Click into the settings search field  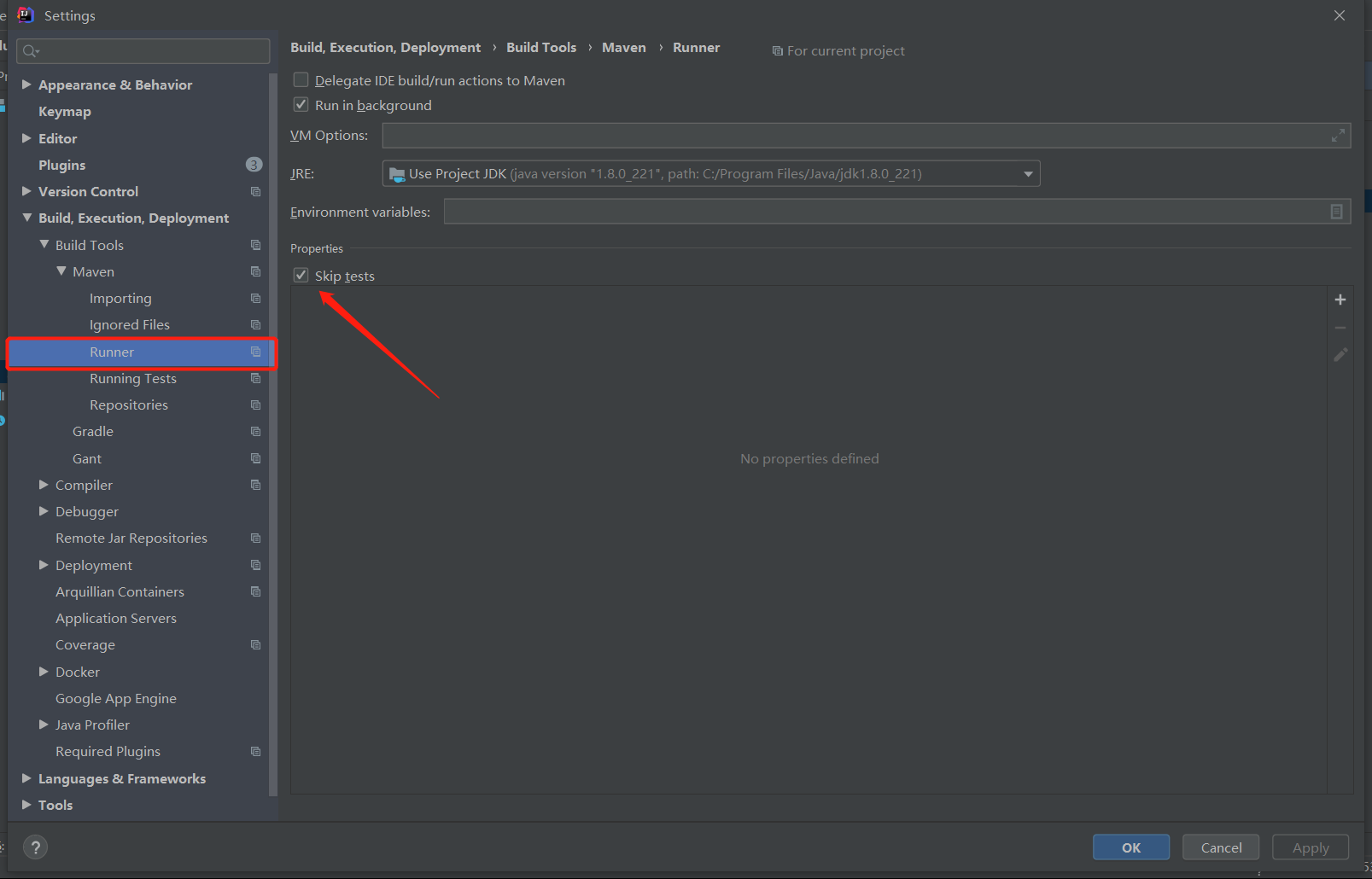143,51
